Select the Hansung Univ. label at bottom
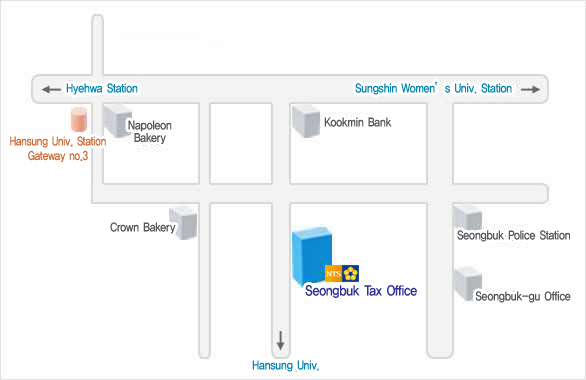The width and height of the screenshot is (586, 380). tap(286, 365)
